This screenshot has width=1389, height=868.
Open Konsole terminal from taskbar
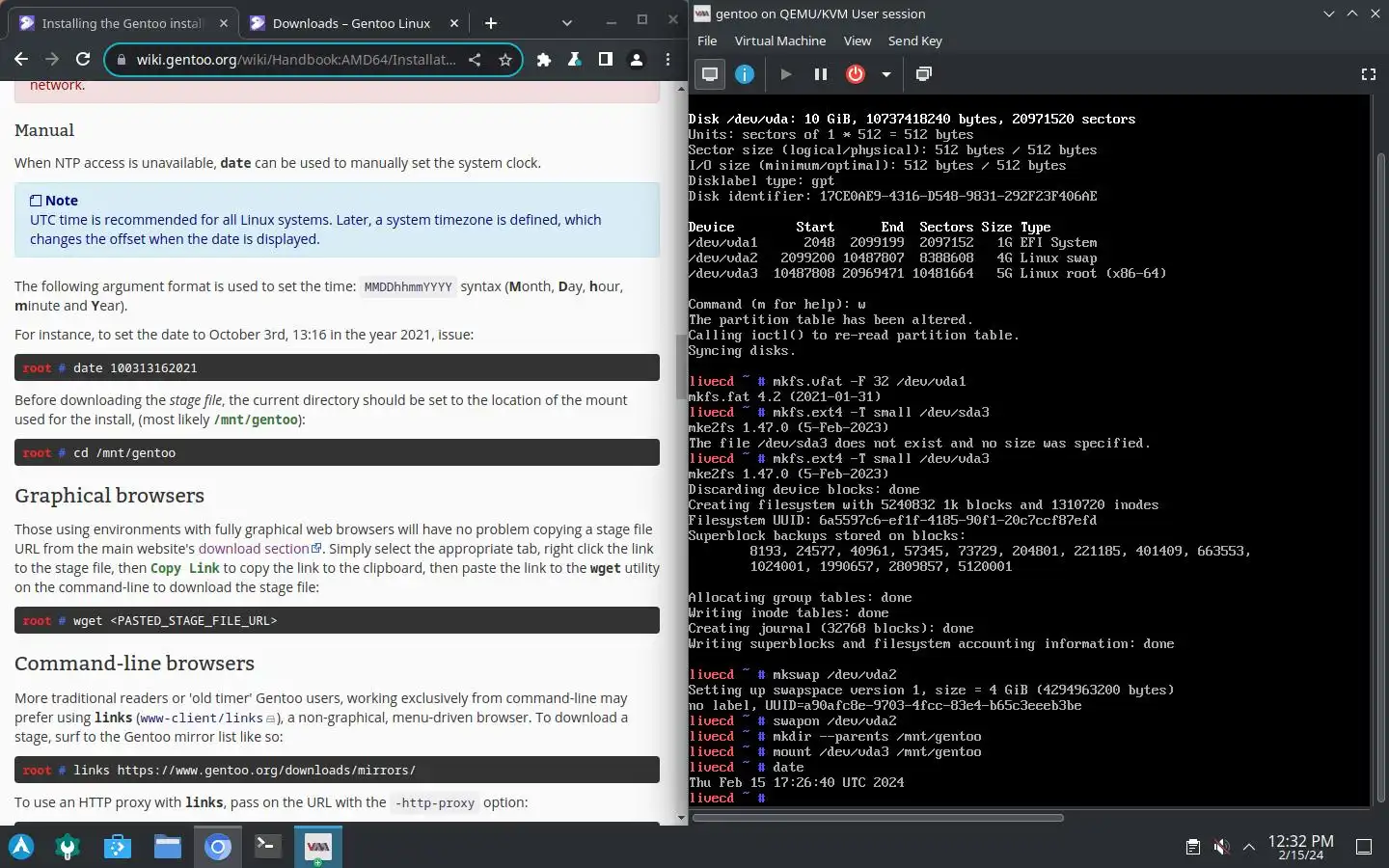[267, 847]
